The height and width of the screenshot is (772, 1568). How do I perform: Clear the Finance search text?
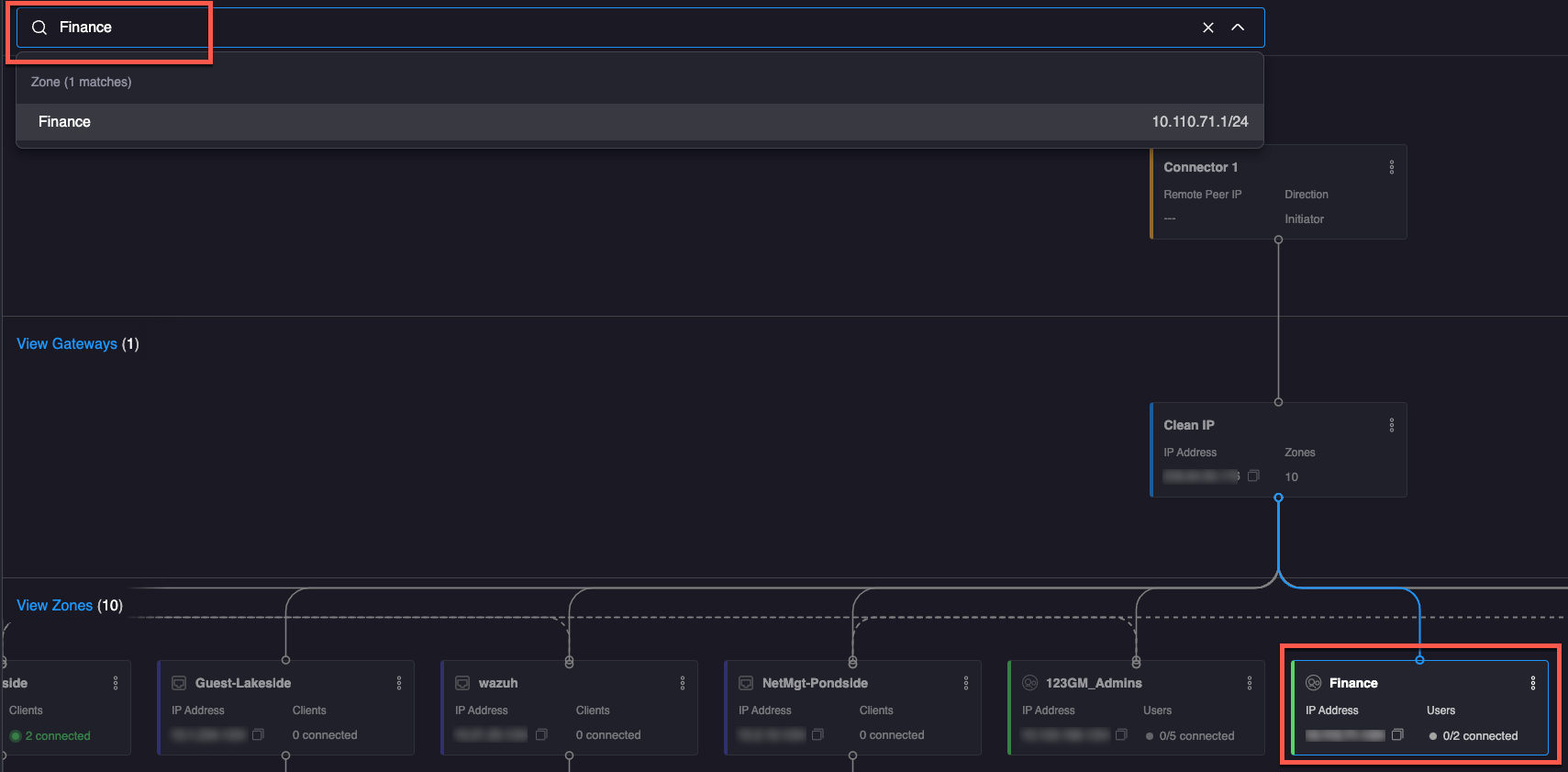click(x=1207, y=28)
